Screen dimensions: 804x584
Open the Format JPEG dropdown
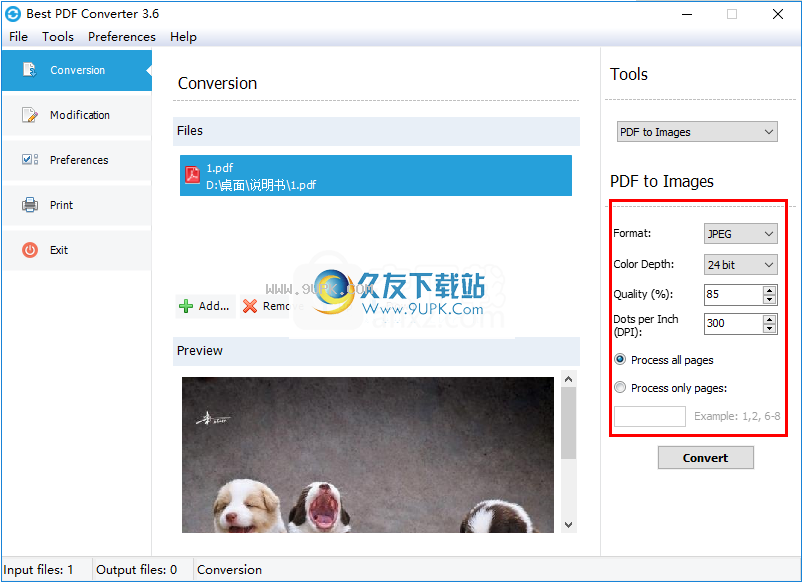(740, 234)
